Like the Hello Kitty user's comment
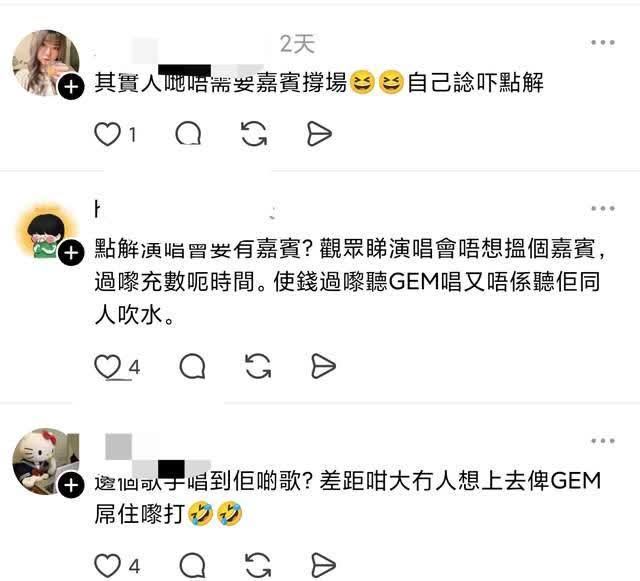Viewport: 640px width, 581px height. [x=107, y=566]
